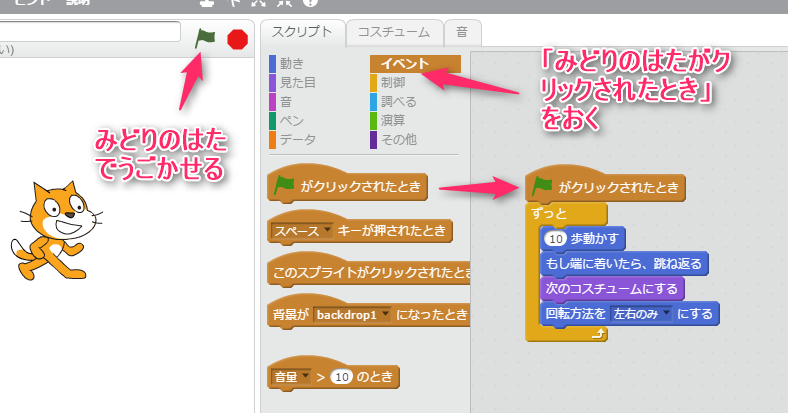This screenshot has width=788, height=413.
Task: Select the その他 block category
Action: [399, 140]
